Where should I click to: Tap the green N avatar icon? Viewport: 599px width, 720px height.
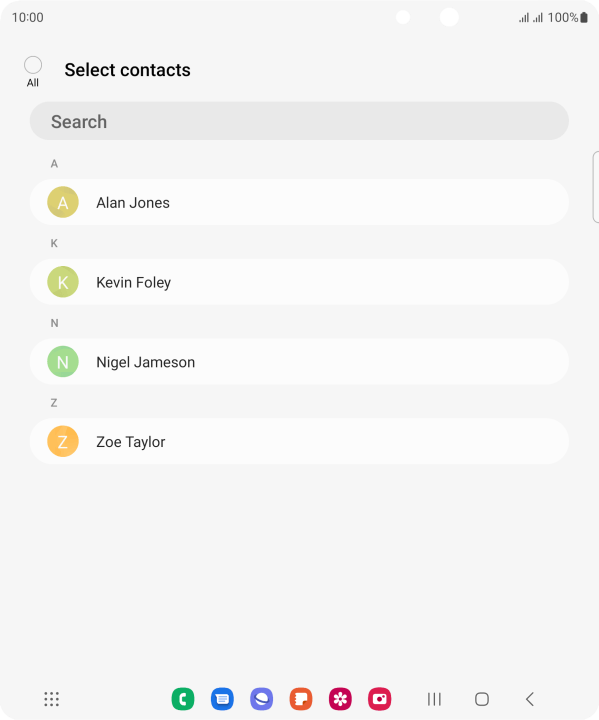point(63,362)
